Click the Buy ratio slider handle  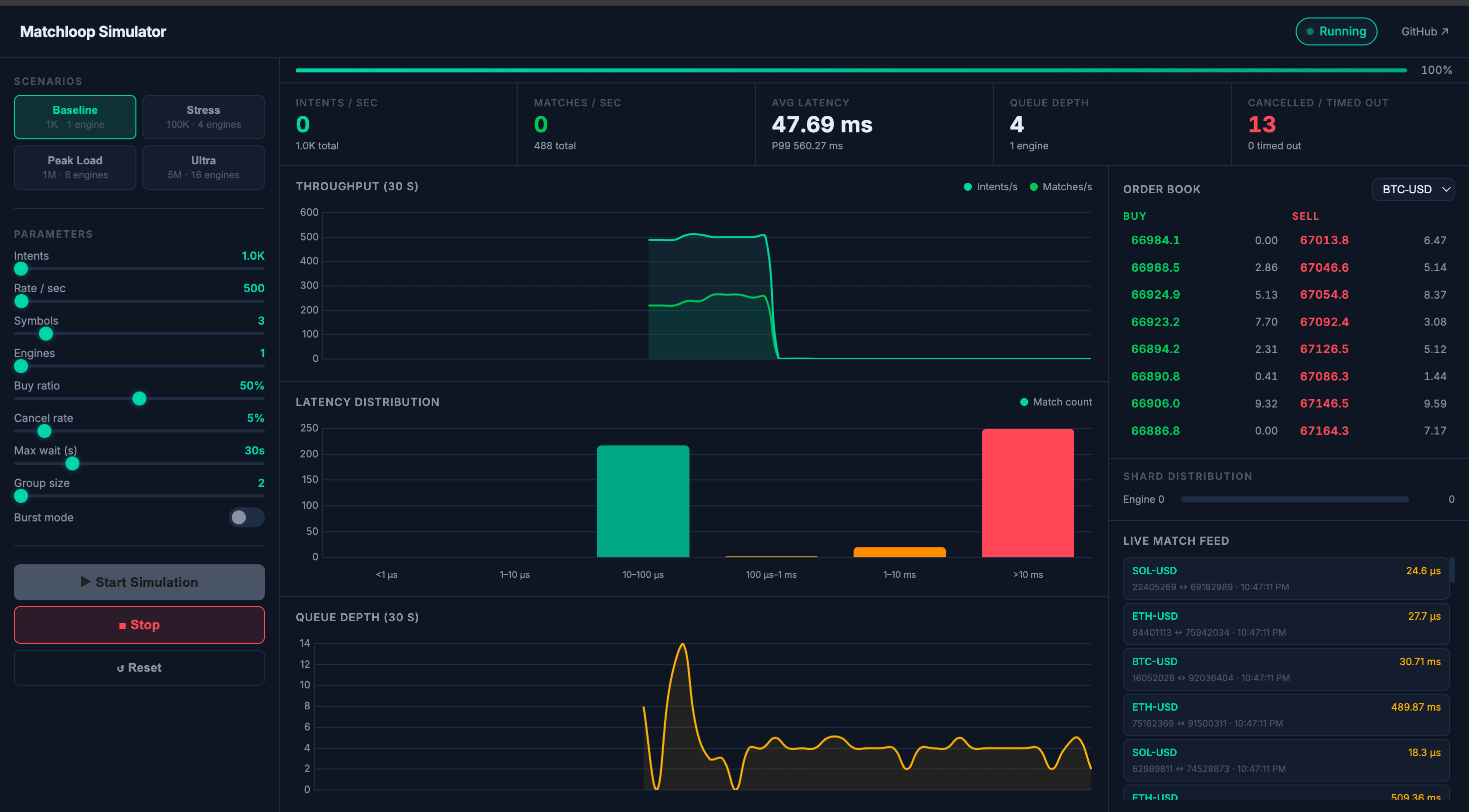(139, 399)
